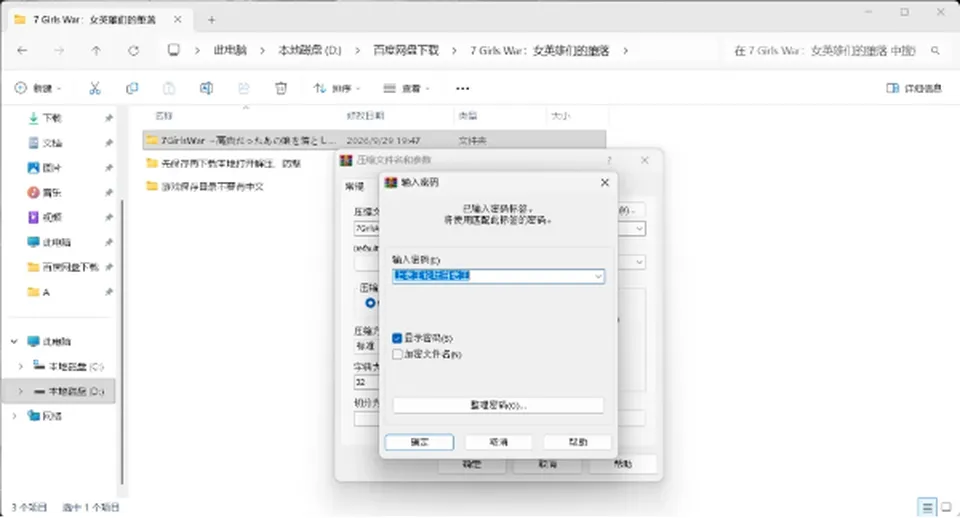Click Cancel (取消) in the archive dialog behind
The image size is (960, 518).
(x=547, y=464)
